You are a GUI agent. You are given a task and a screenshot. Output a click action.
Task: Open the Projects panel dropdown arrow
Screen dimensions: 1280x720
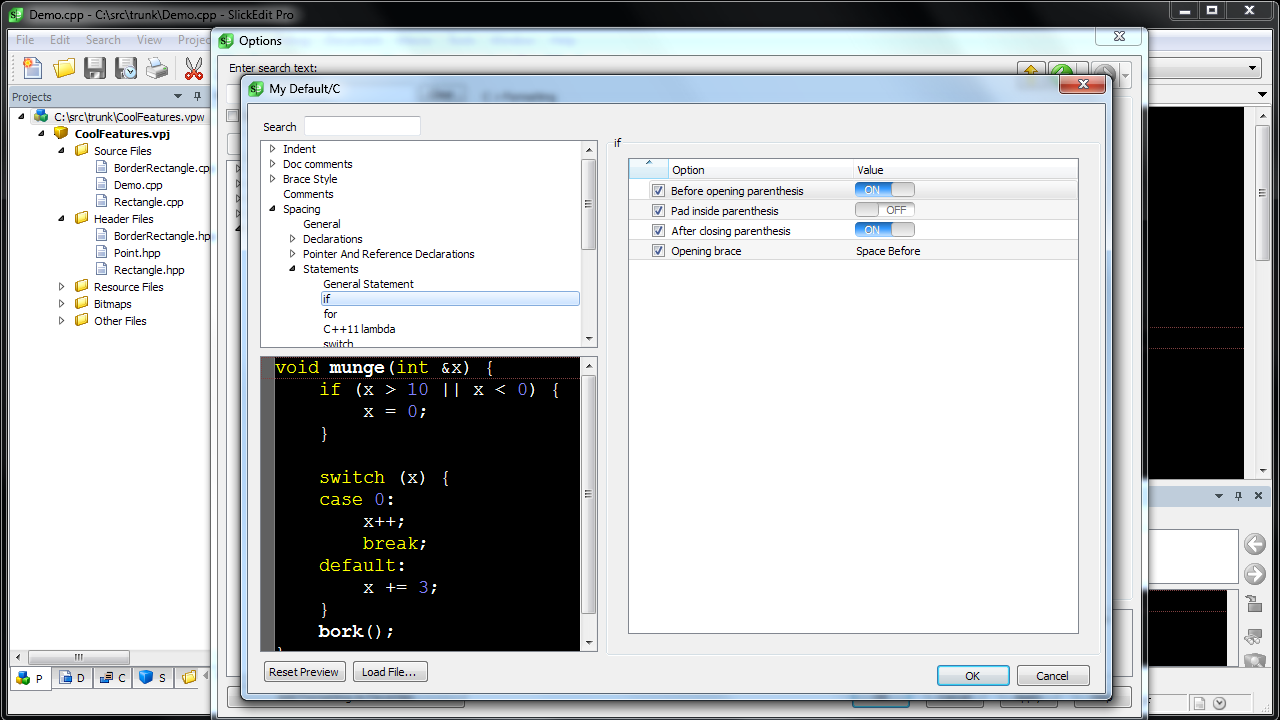(178, 96)
